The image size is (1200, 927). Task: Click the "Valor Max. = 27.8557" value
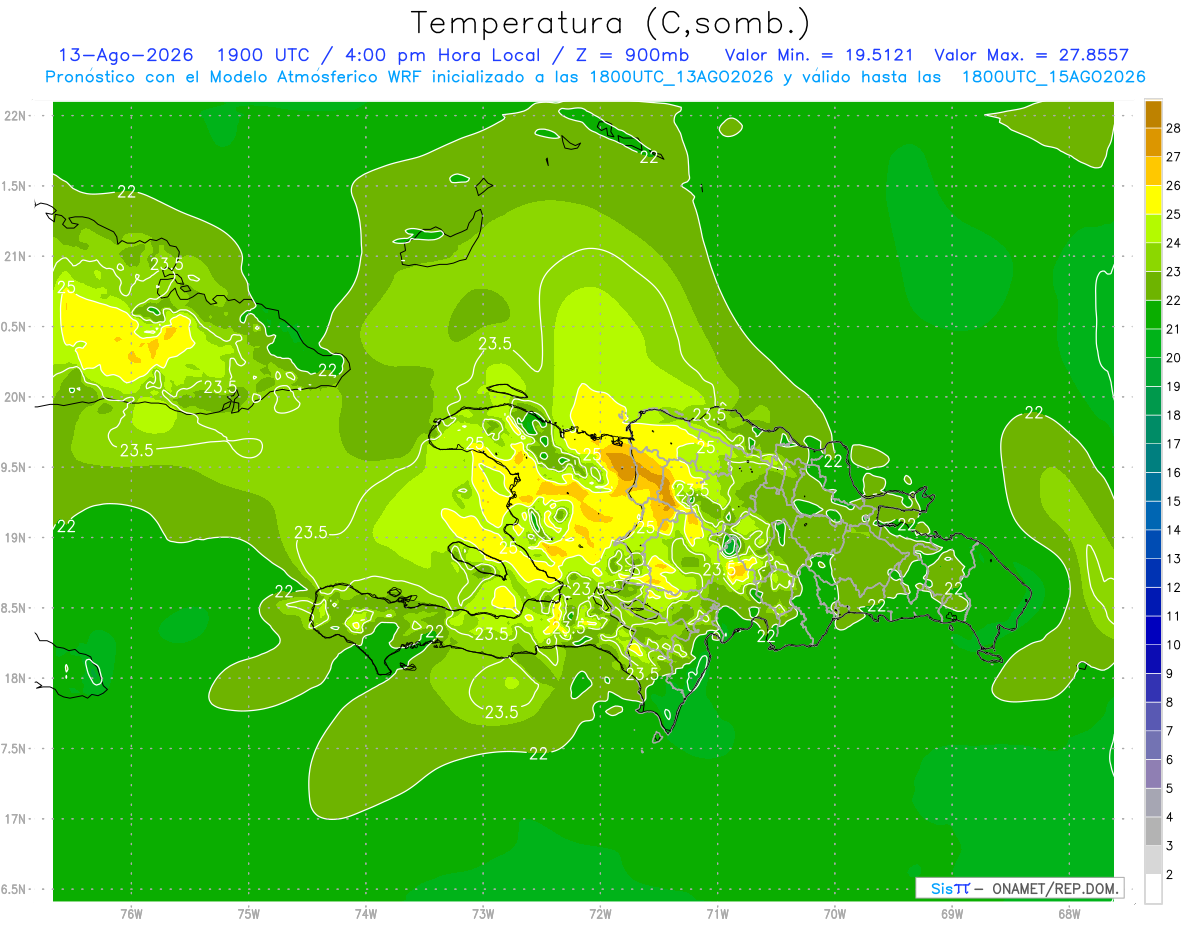1031,55
